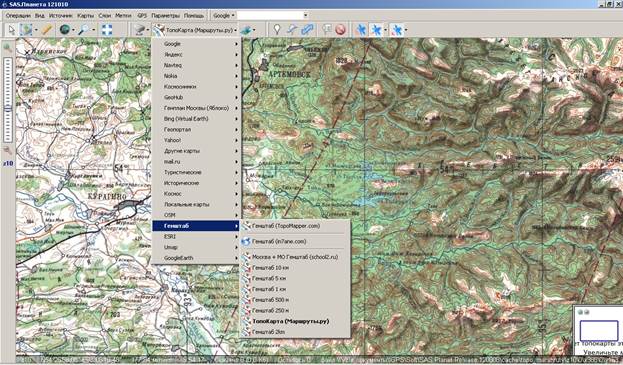Activate the area selection tool icon
Viewport: 623px width, 365px height.
[26, 30]
